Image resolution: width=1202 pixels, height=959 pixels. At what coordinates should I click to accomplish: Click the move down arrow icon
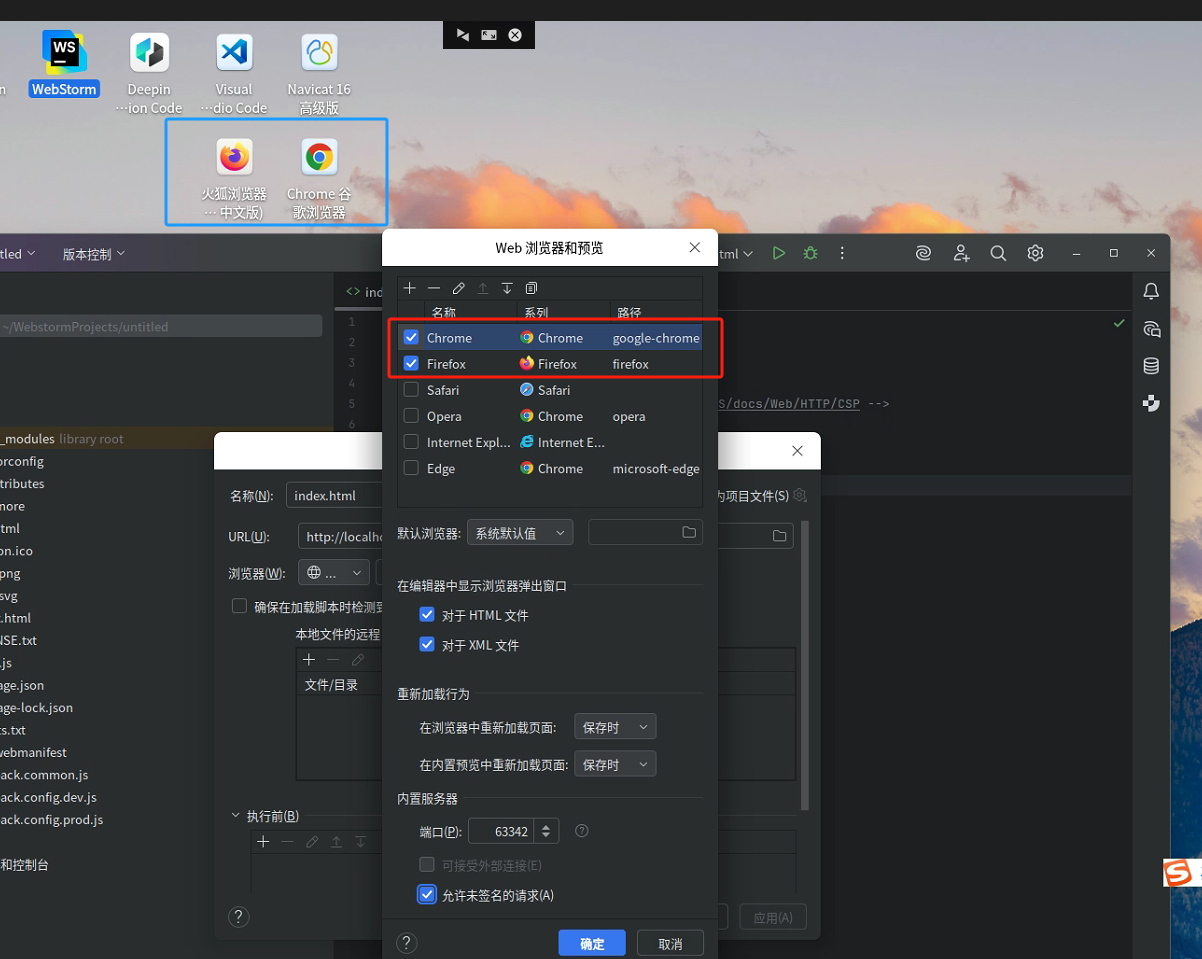507,288
